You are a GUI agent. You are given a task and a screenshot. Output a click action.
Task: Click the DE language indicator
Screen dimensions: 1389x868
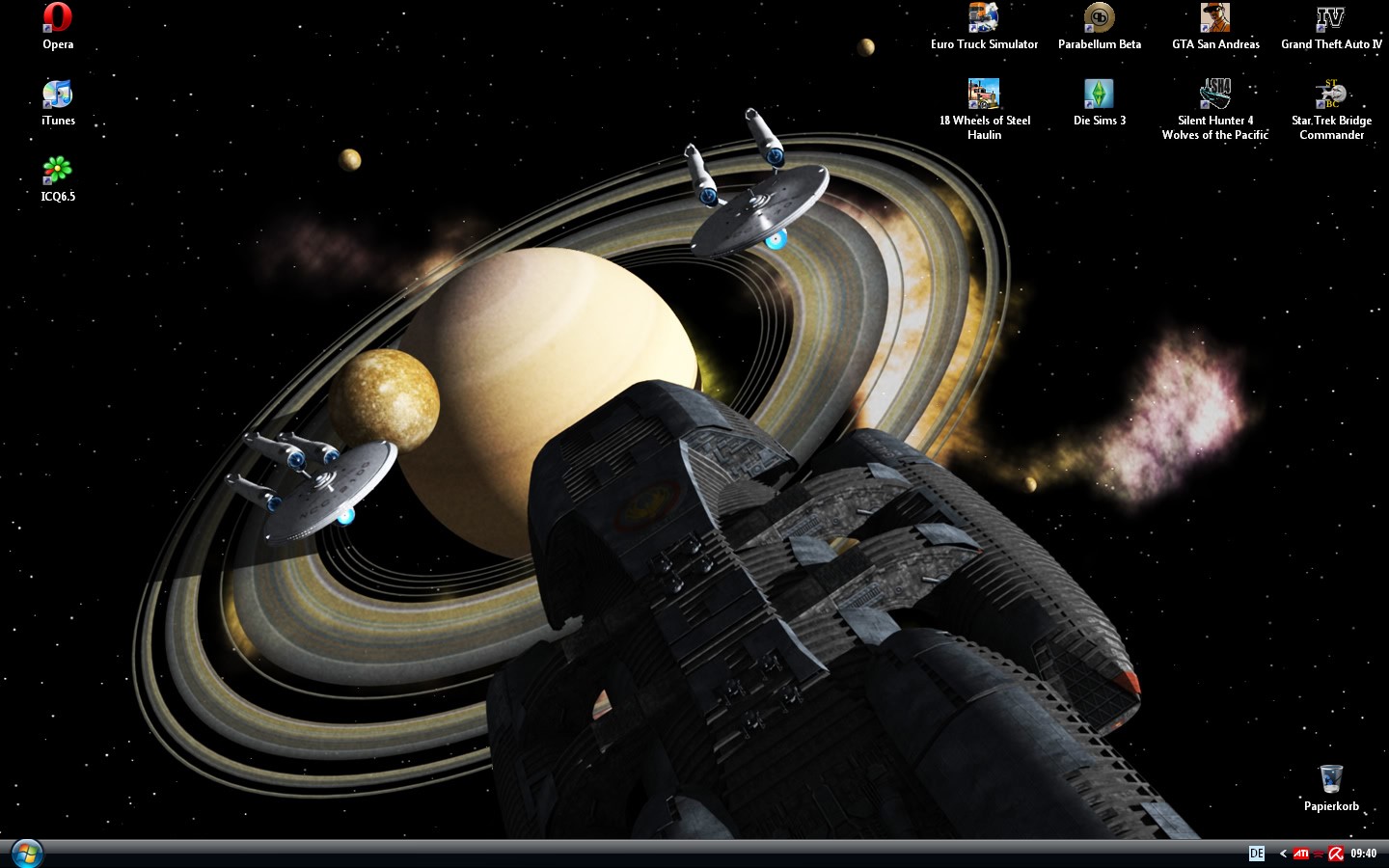[x=1256, y=854]
